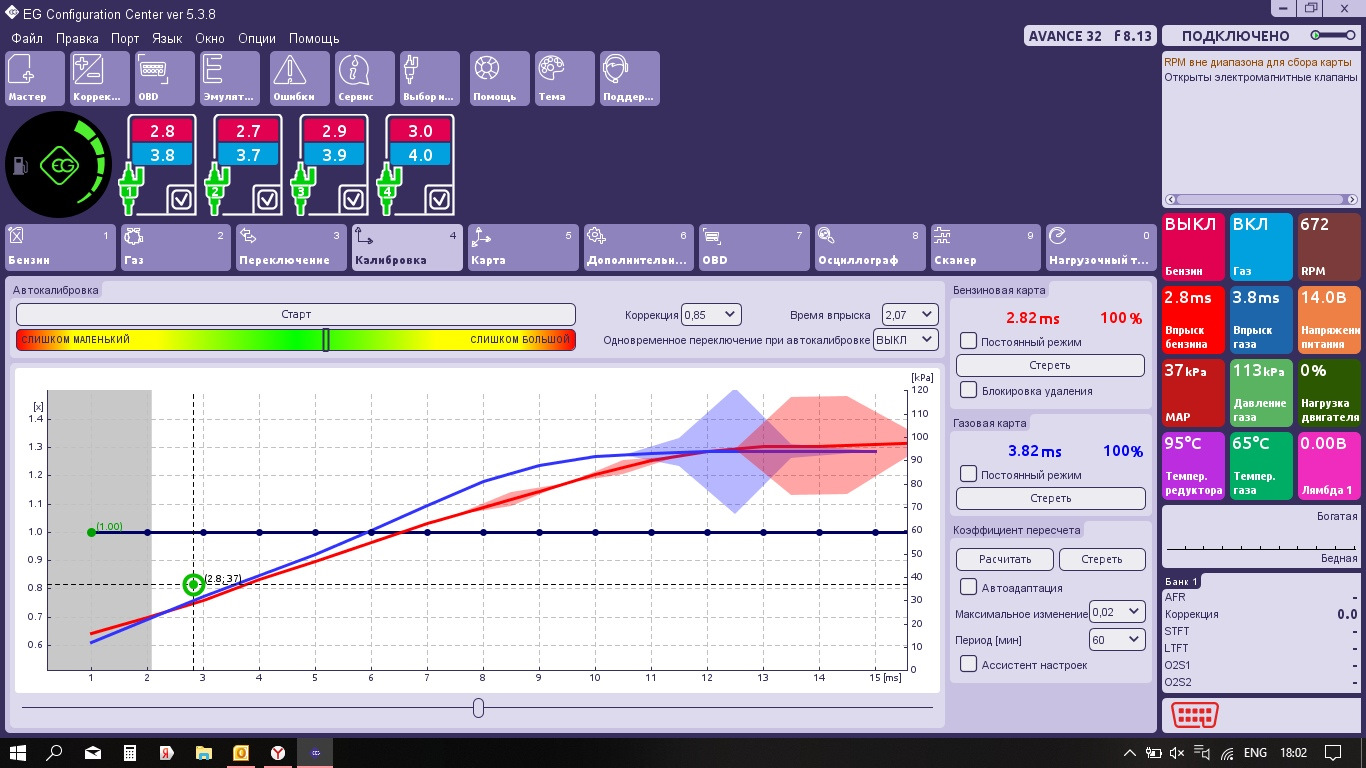Screen dimensions: 1366x768
Task: Open the Ошибки errors icon
Action: click(300, 78)
